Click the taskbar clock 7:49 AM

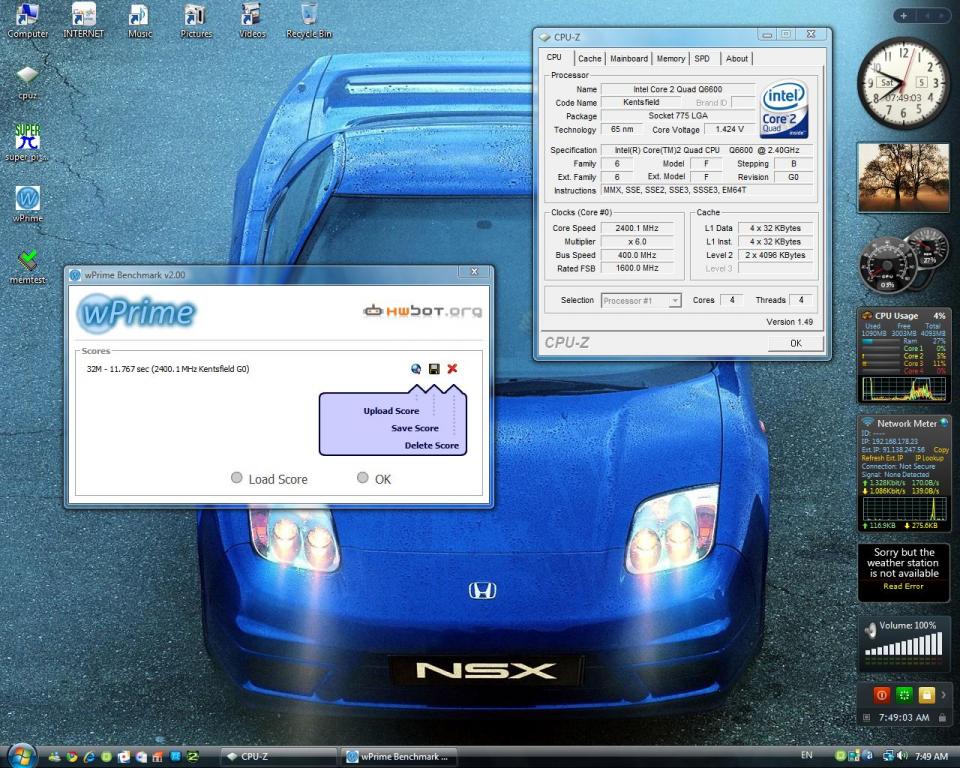pyautogui.click(x=931, y=756)
